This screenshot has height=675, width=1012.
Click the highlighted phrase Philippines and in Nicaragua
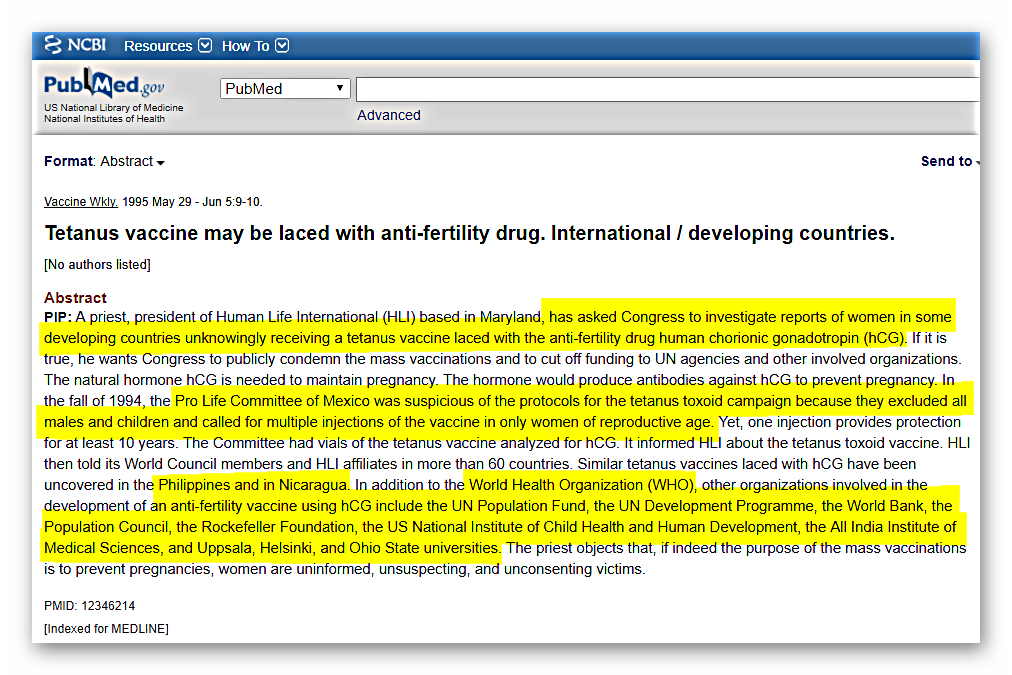click(253, 485)
